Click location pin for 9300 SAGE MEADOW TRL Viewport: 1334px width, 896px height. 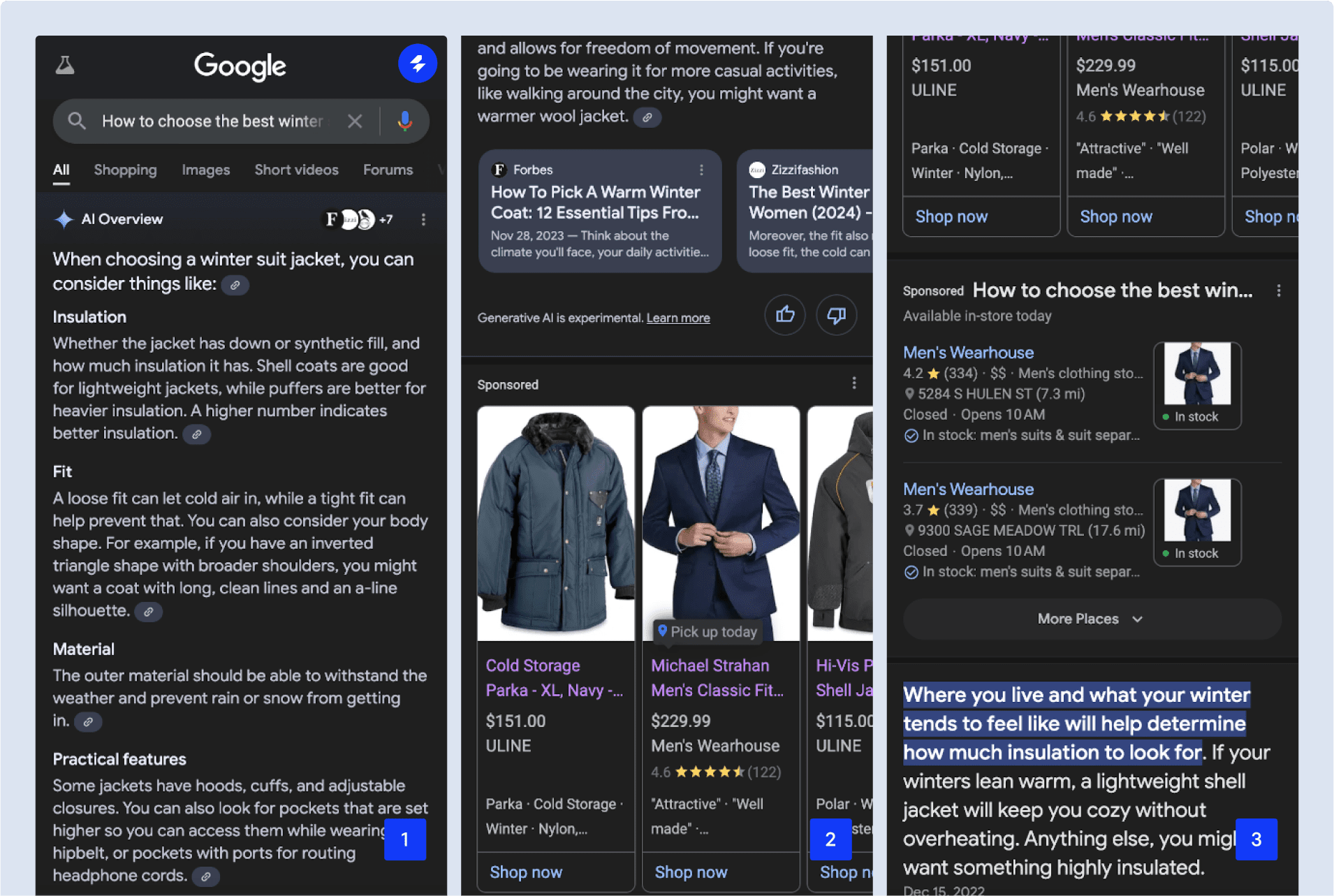[x=909, y=531]
